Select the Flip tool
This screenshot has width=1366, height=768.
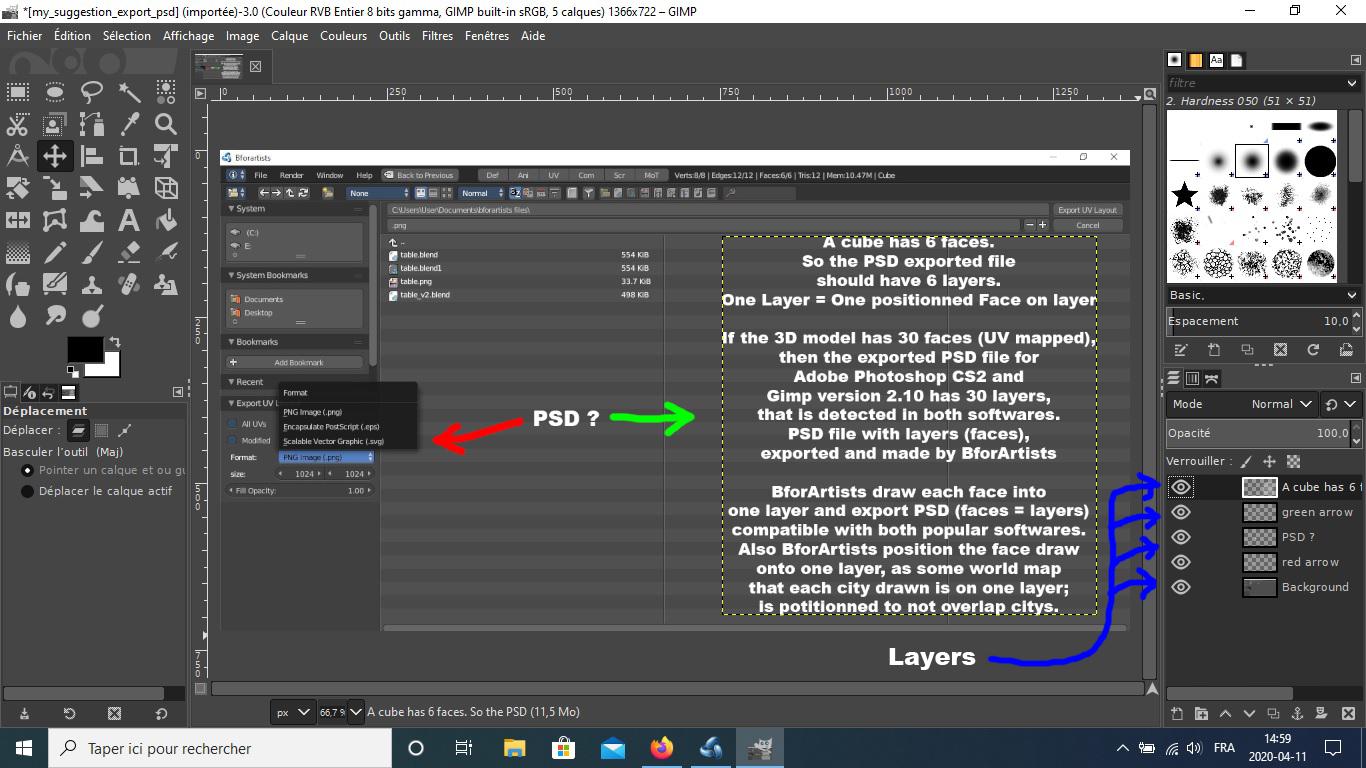(x=18, y=220)
